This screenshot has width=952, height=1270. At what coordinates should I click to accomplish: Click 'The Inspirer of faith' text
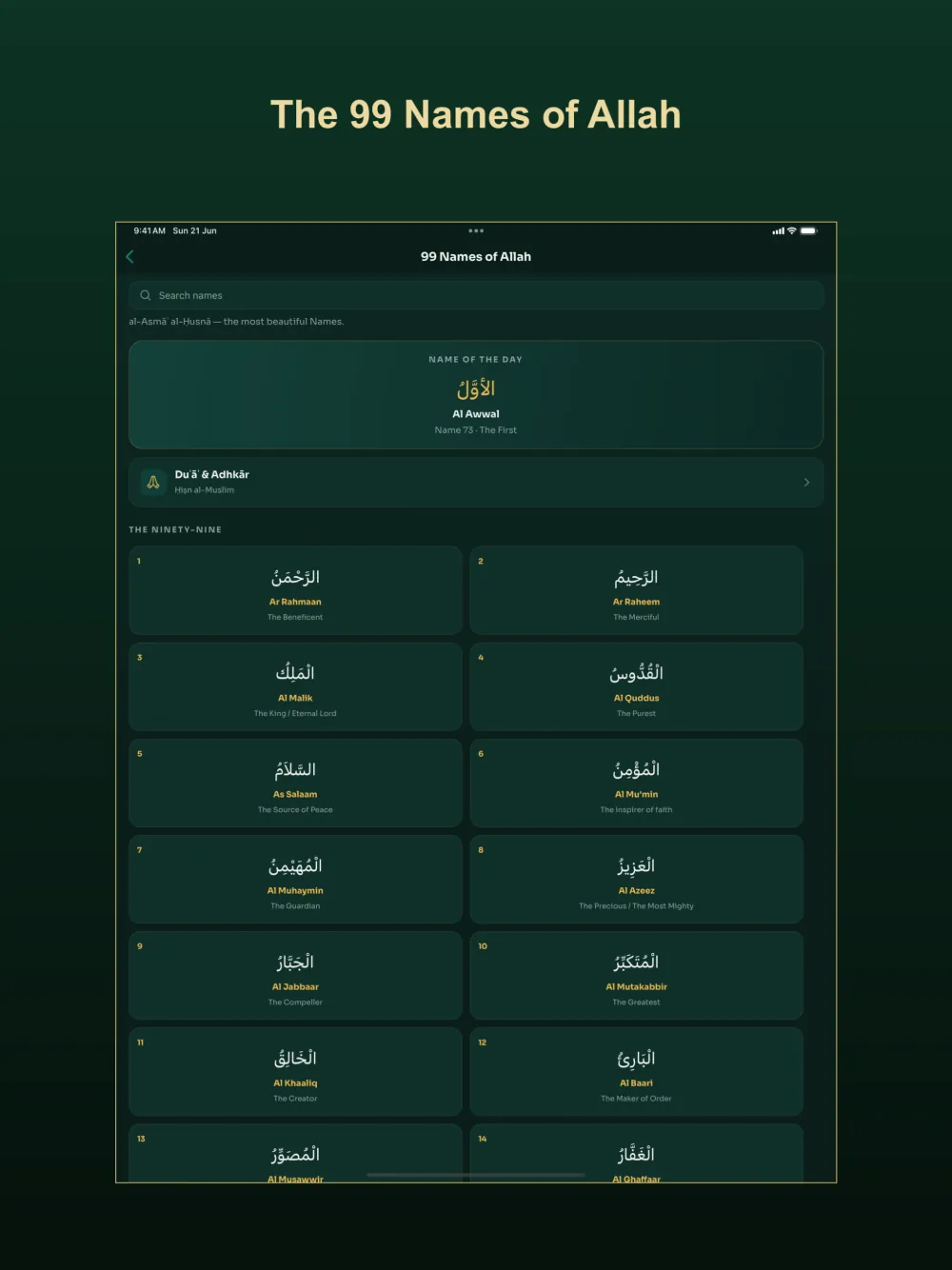[636, 810]
